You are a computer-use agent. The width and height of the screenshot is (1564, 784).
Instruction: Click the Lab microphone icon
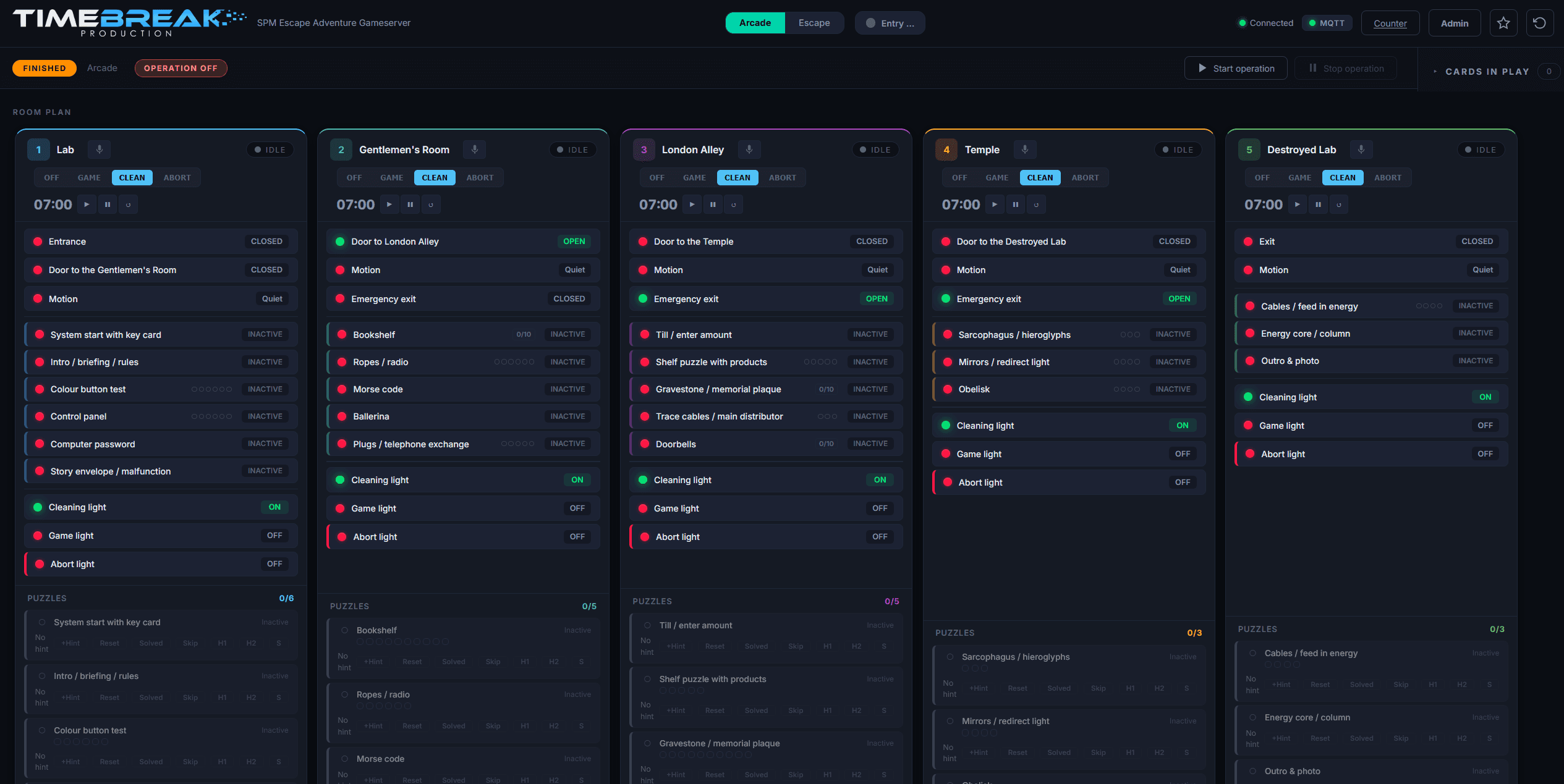[x=99, y=150]
